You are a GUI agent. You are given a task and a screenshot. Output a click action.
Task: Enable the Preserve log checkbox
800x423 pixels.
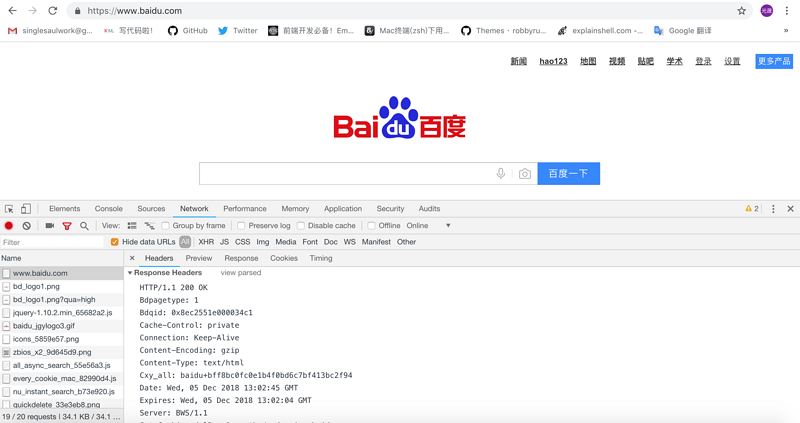[x=241, y=226]
